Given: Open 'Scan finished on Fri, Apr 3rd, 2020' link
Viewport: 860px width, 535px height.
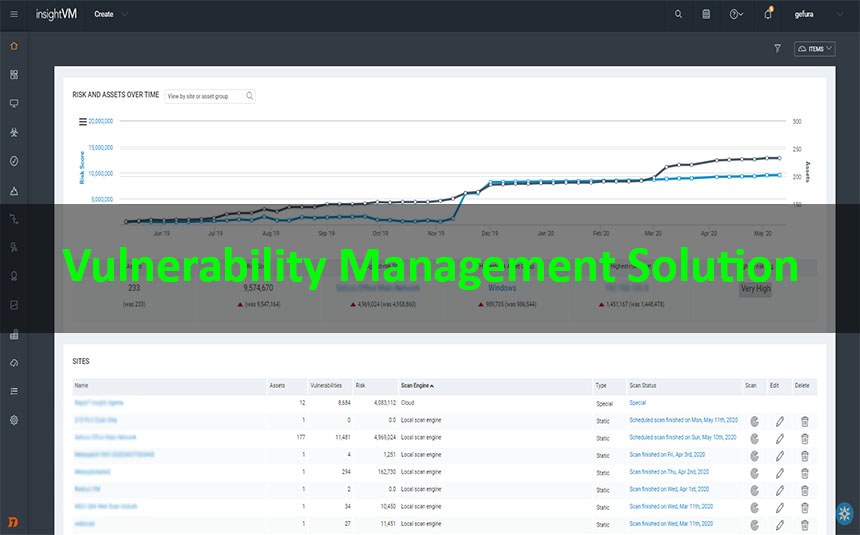Looking at the screenshot, I should (667, 455).
